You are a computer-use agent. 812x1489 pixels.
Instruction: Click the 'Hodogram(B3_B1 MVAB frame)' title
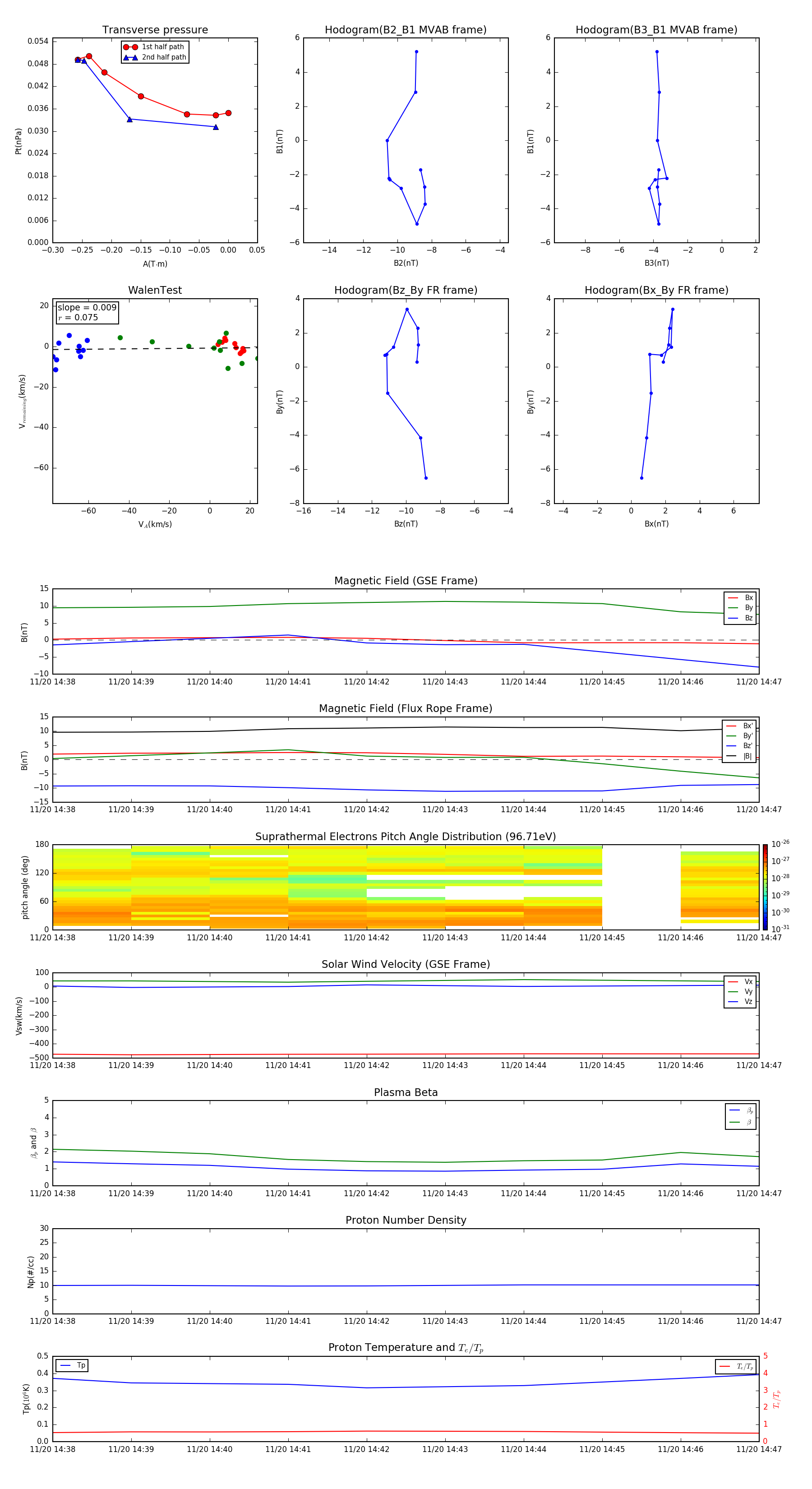(656, 30)
